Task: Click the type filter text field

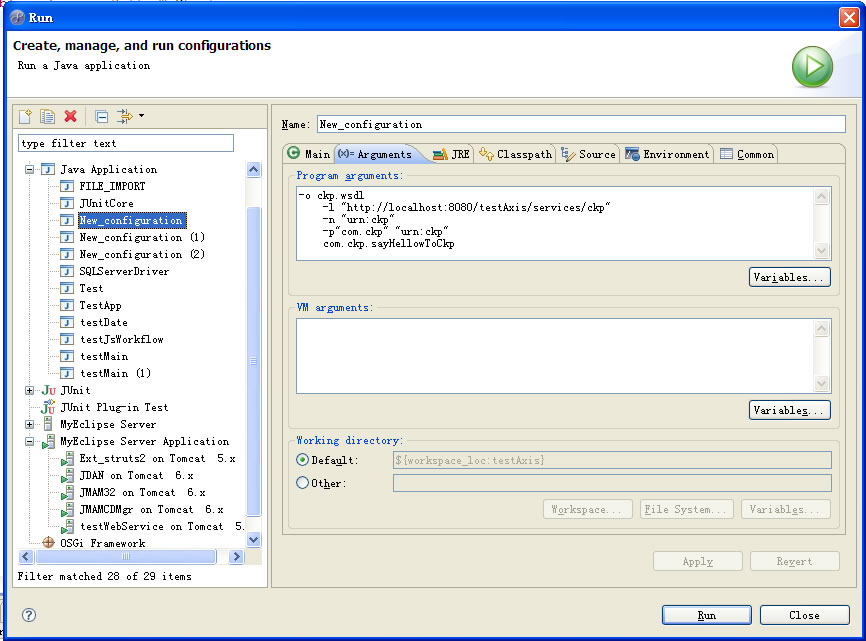Action: pyautogui.click(x=126, y=144)
